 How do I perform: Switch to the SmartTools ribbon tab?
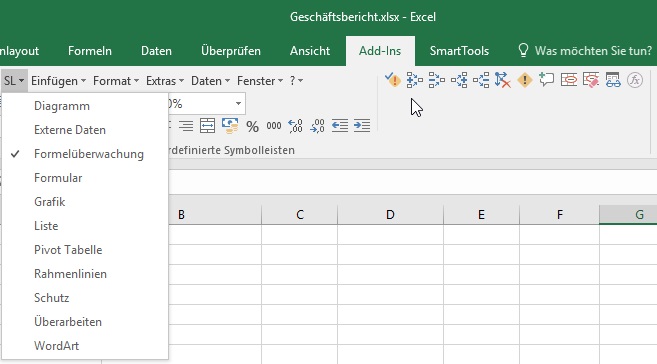[x=459, y=51]
